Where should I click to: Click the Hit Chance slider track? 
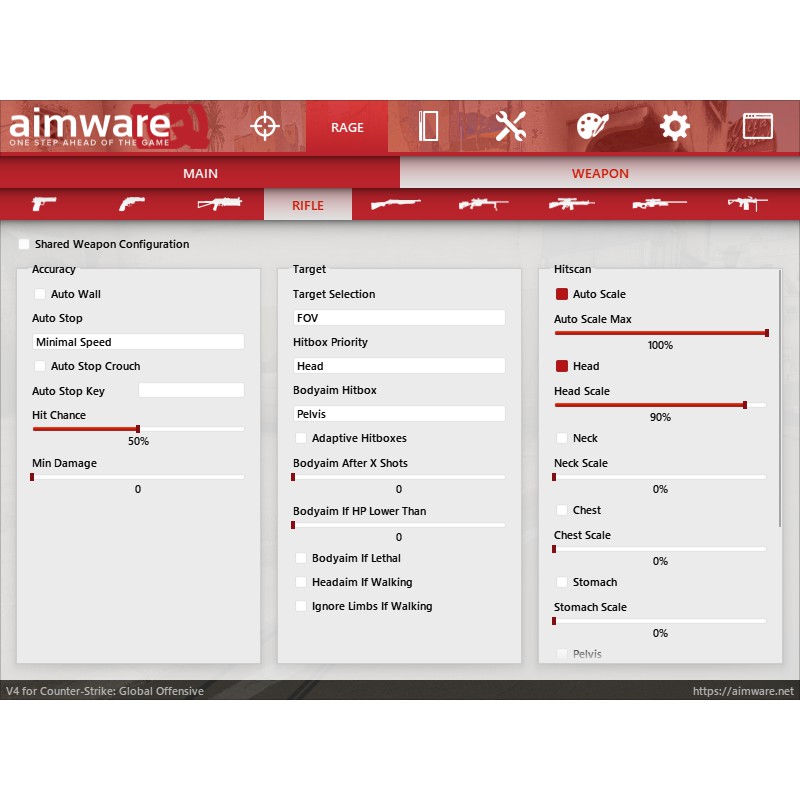[x=138, y=429]
